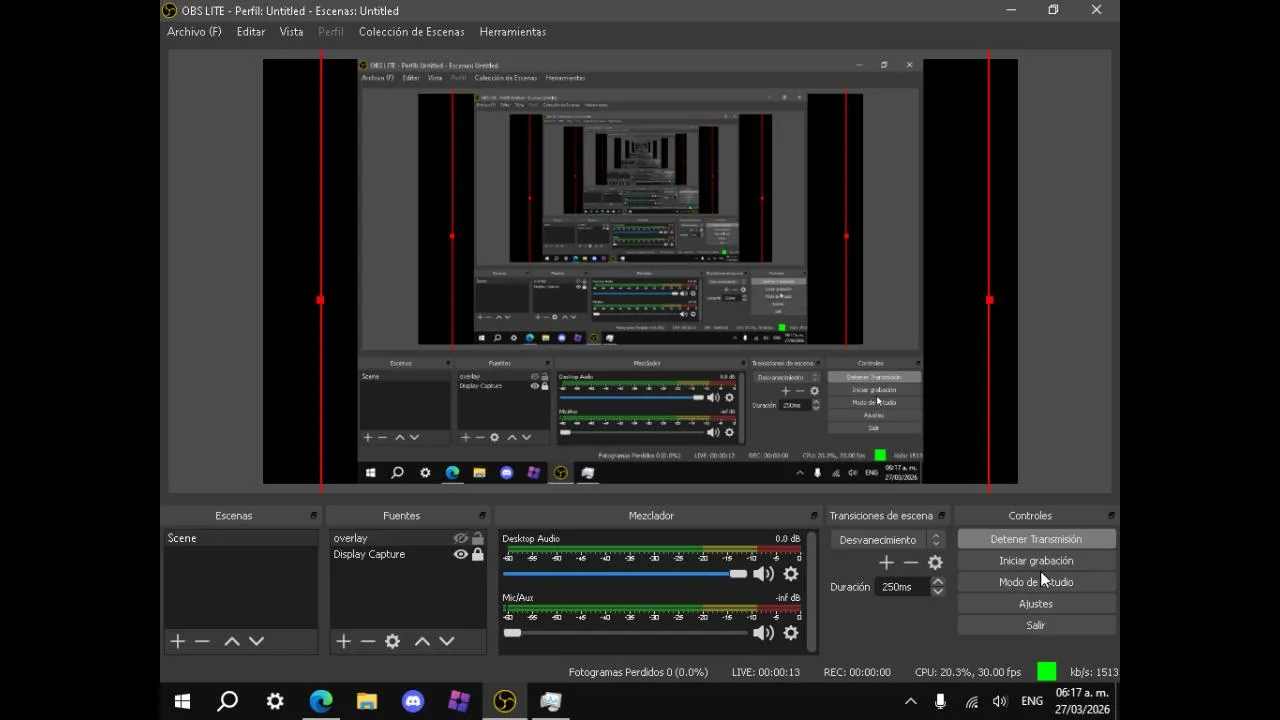Open Ajustes settings button
1280x720 pixels.
[1036, 604]
